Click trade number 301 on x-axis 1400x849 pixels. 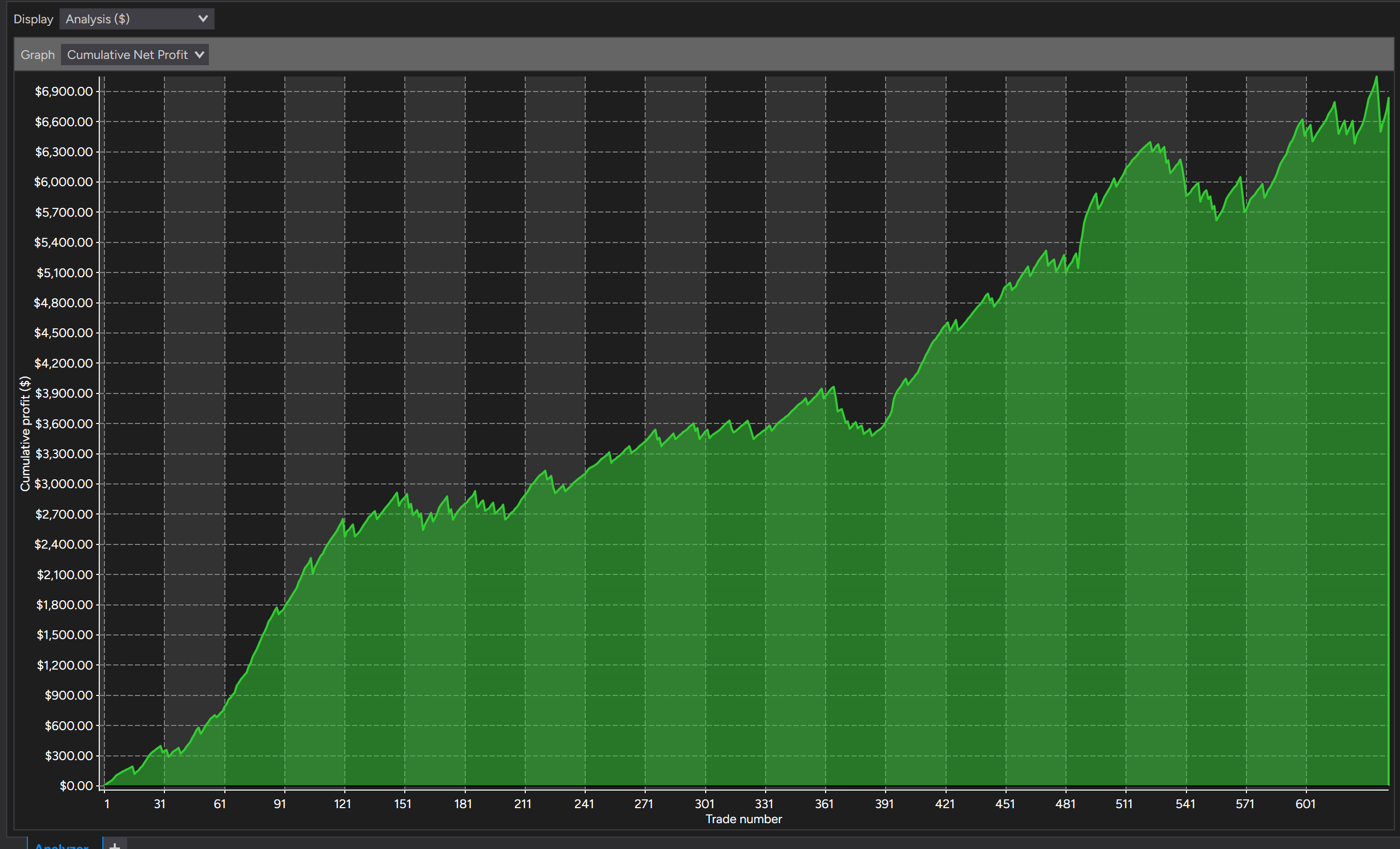point(705,804)
